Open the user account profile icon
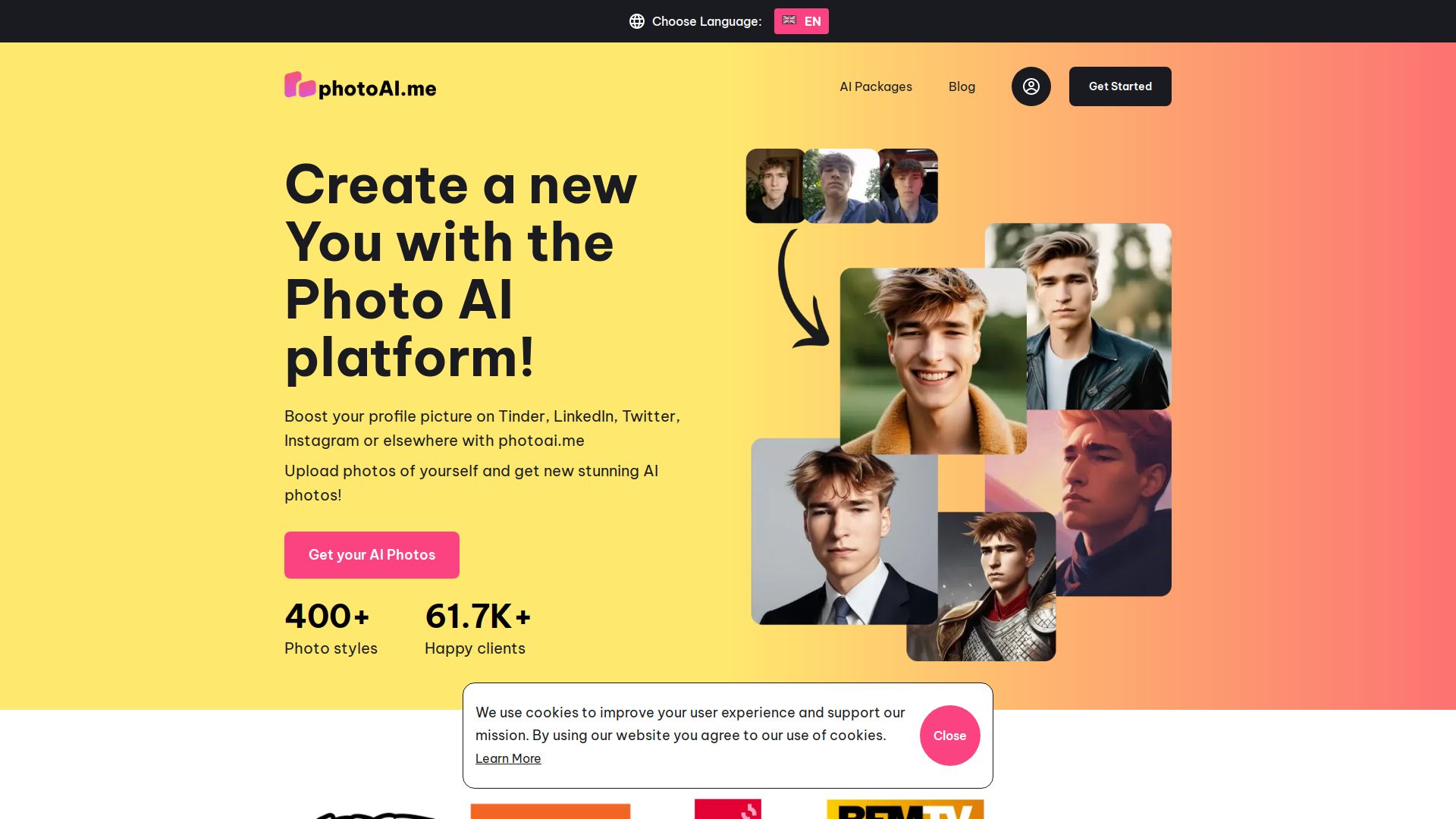The width and height of the screenshot is (1456, 819). [1031, 86]
